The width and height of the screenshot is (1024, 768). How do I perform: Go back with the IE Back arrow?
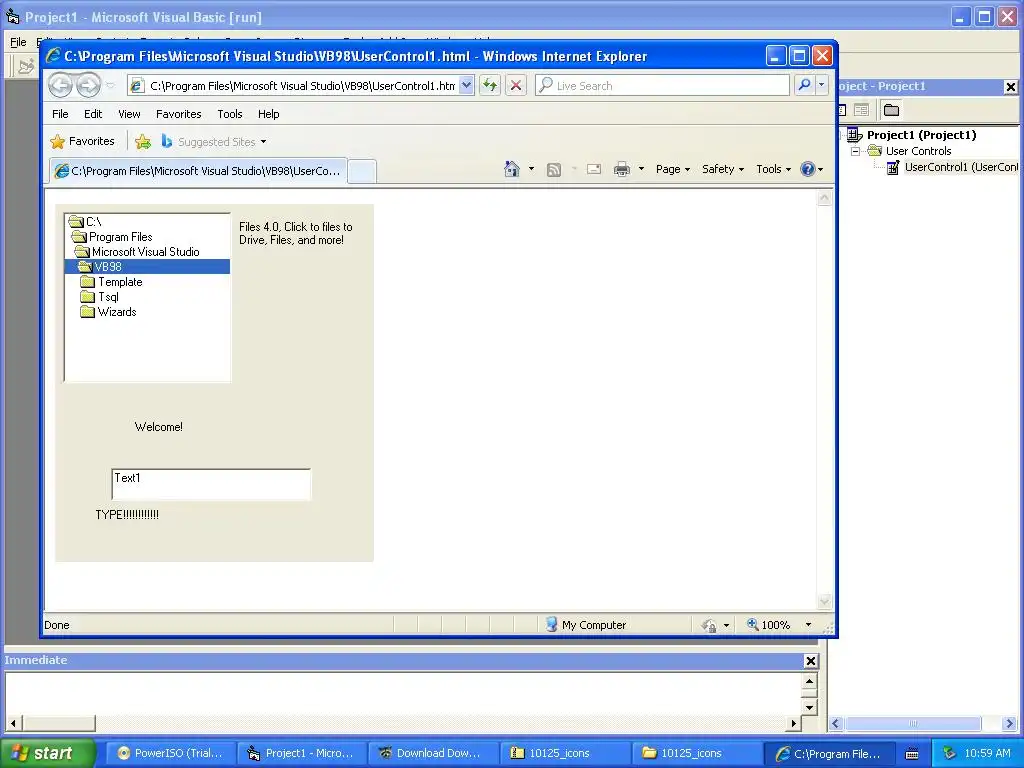[x=61, y=85]
